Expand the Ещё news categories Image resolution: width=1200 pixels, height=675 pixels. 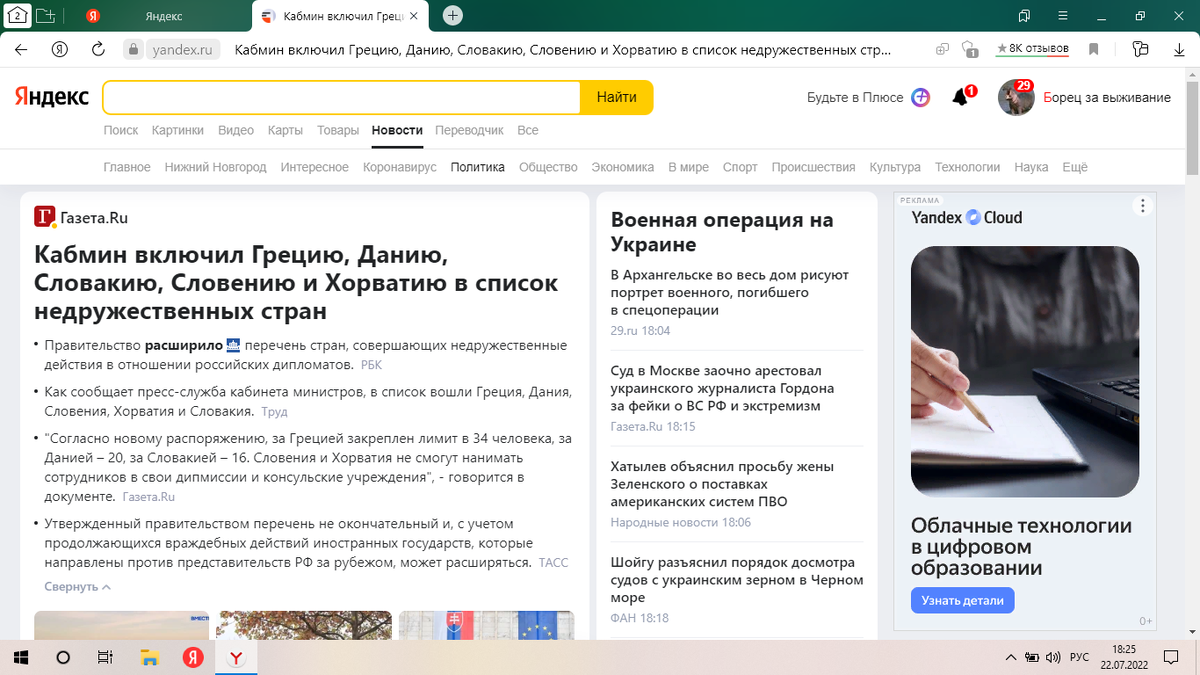tap(1075, 167)
